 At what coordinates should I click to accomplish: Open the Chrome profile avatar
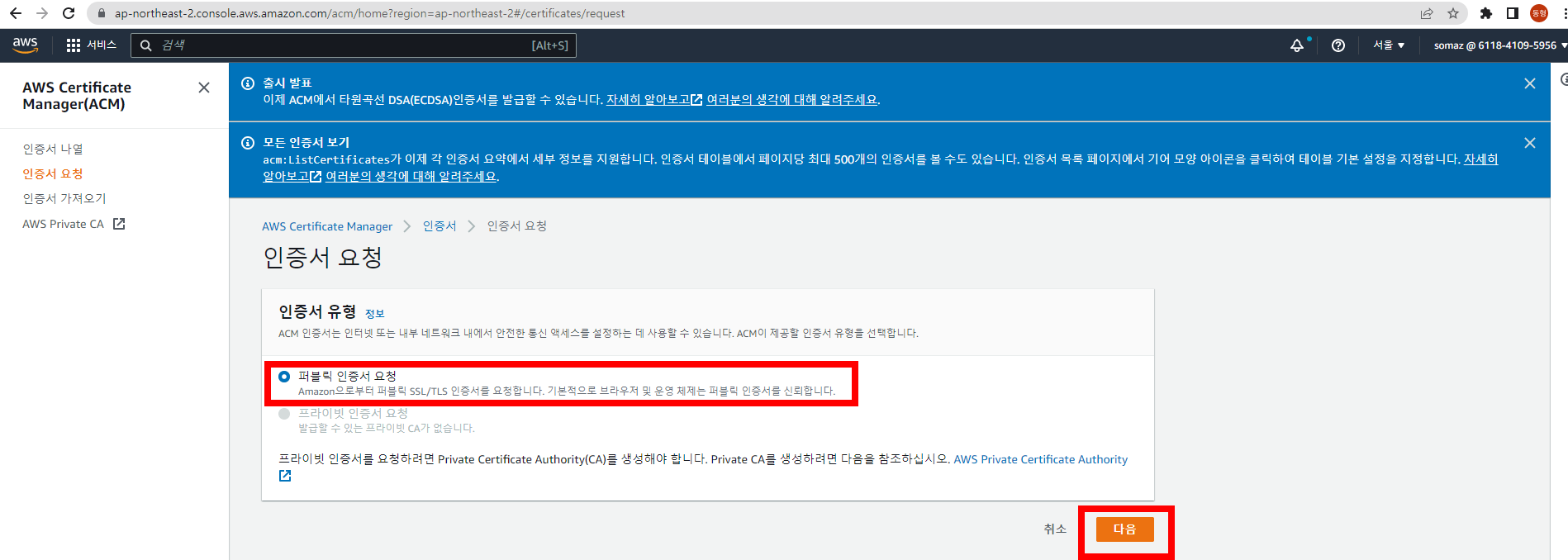tap(1539, 13)
